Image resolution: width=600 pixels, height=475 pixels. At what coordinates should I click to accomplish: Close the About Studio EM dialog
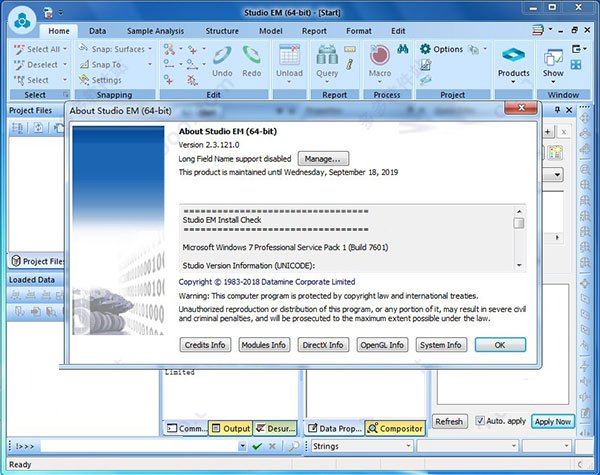coord(521,108)
